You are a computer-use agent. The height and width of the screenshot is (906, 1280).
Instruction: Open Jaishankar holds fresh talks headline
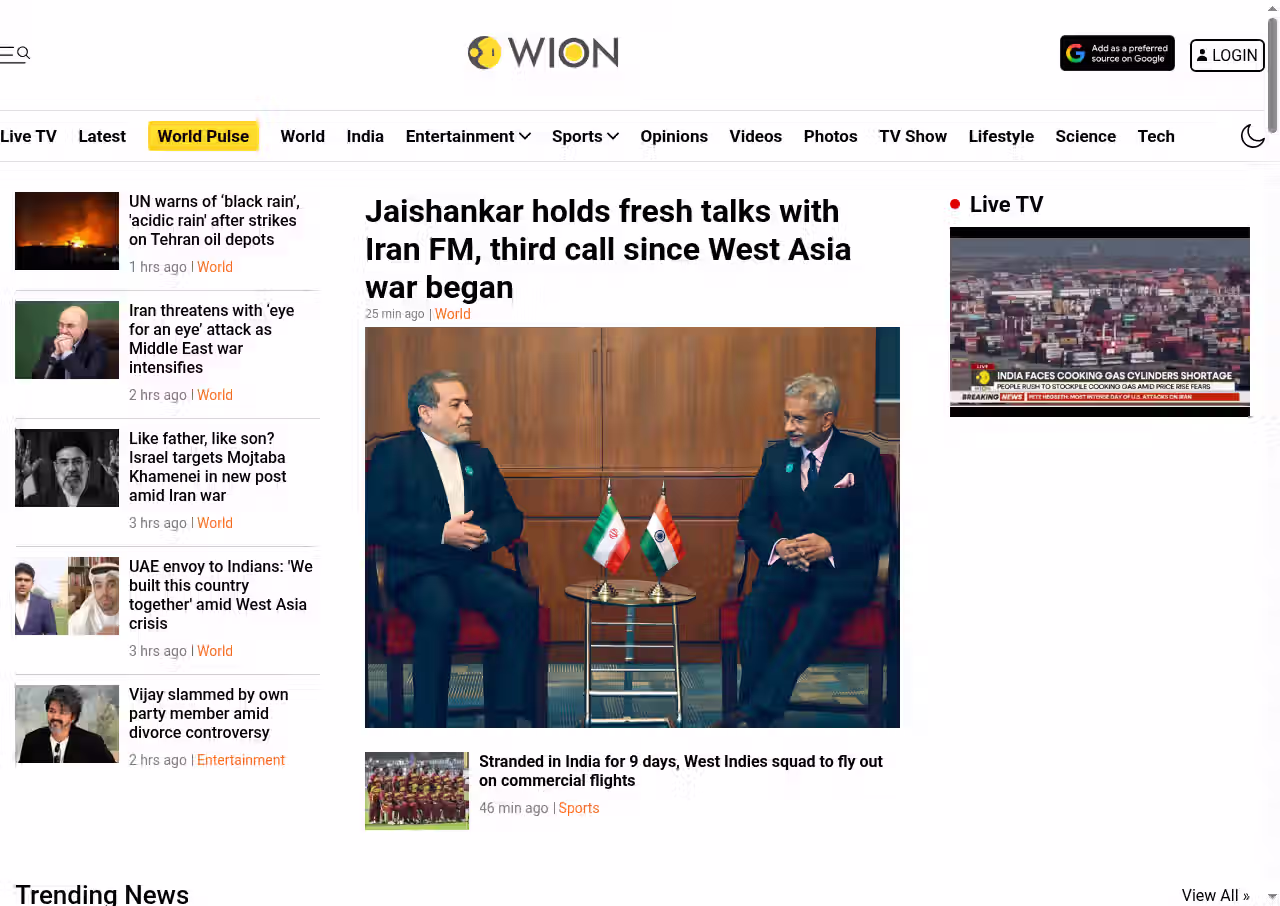pyautogui.click(x=608, y=249)
